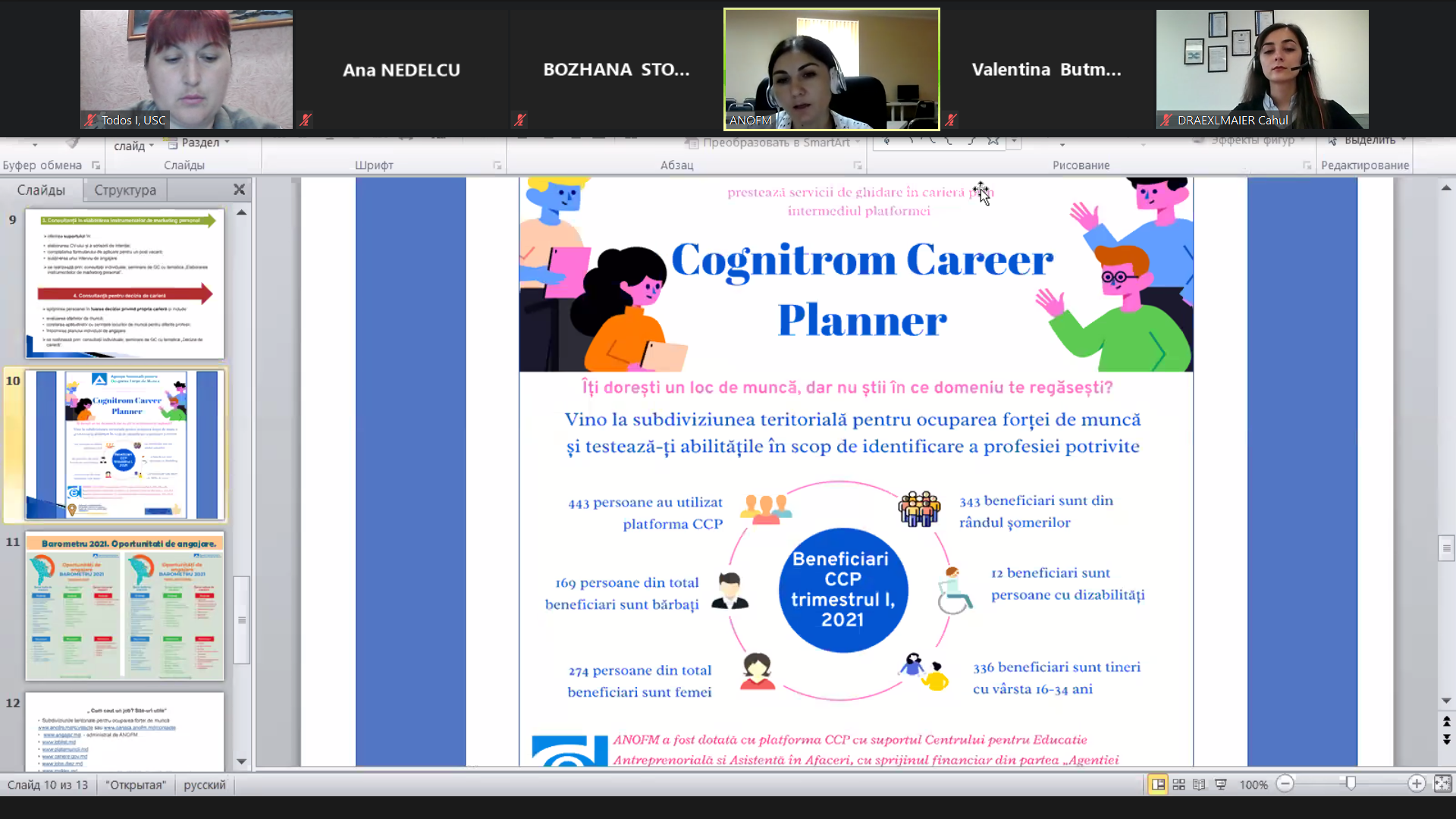Switch to the Структура tab
Viewport: 1456px width, 819px height.
(125, 190)
